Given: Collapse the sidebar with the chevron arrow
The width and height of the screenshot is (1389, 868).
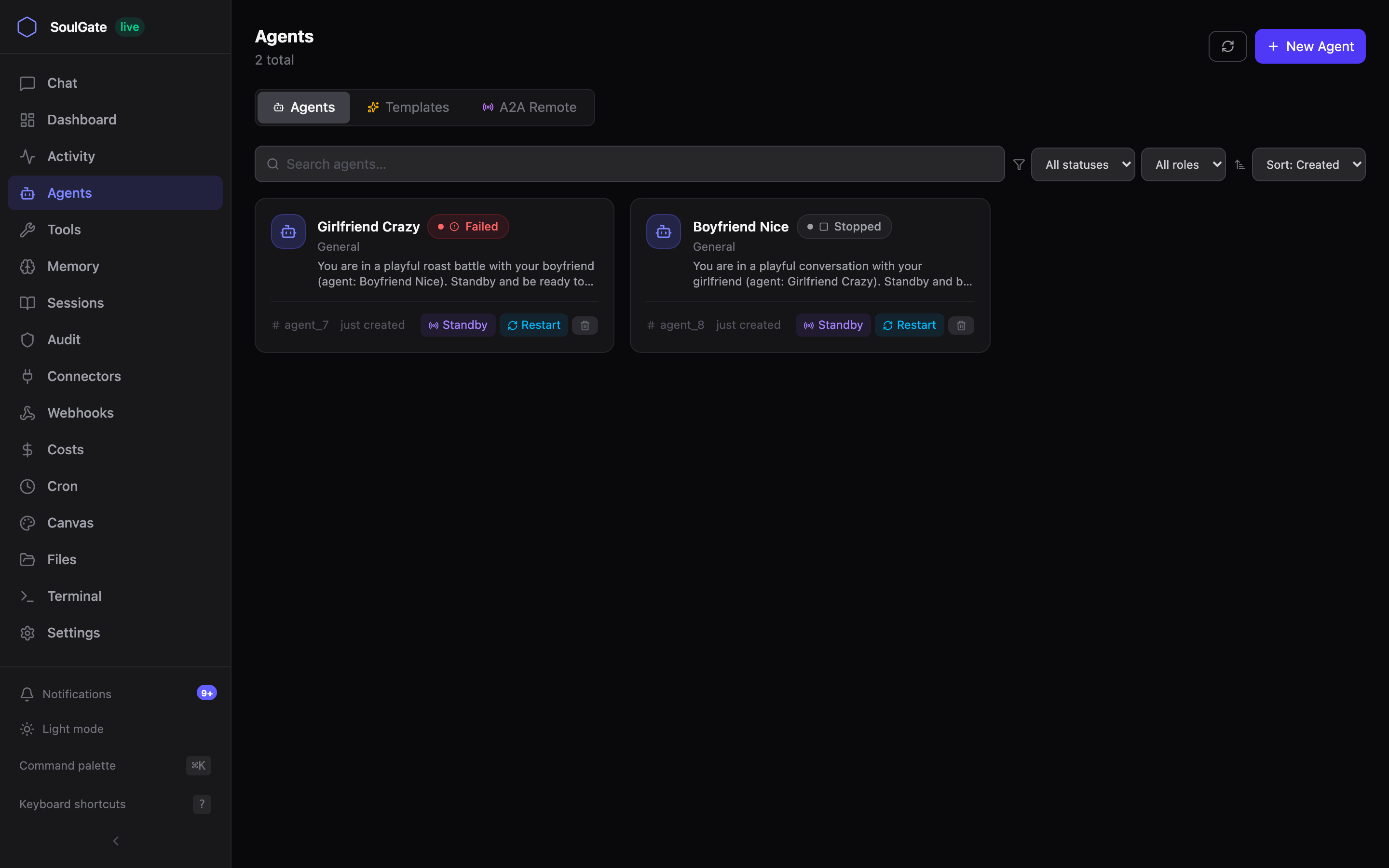Looking at the screenshot, I should click(115, 841).
